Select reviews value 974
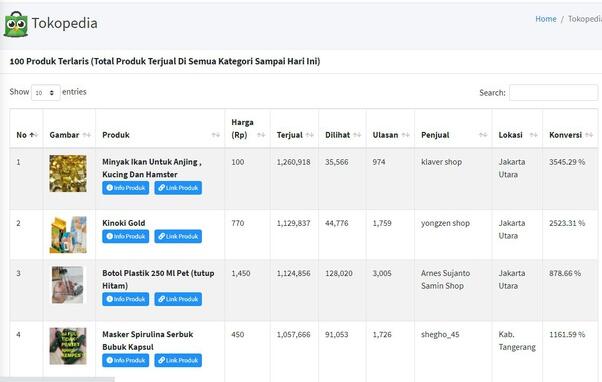The height and width of the screenshot is (382, 602). click(x=379, y=162)
